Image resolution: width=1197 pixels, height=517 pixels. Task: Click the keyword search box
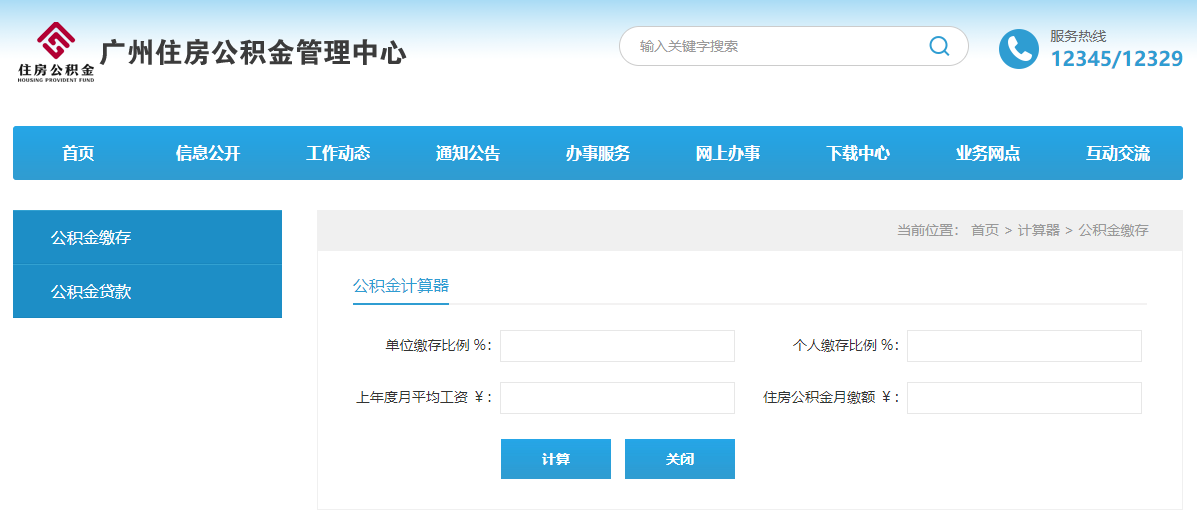point(775,46)
